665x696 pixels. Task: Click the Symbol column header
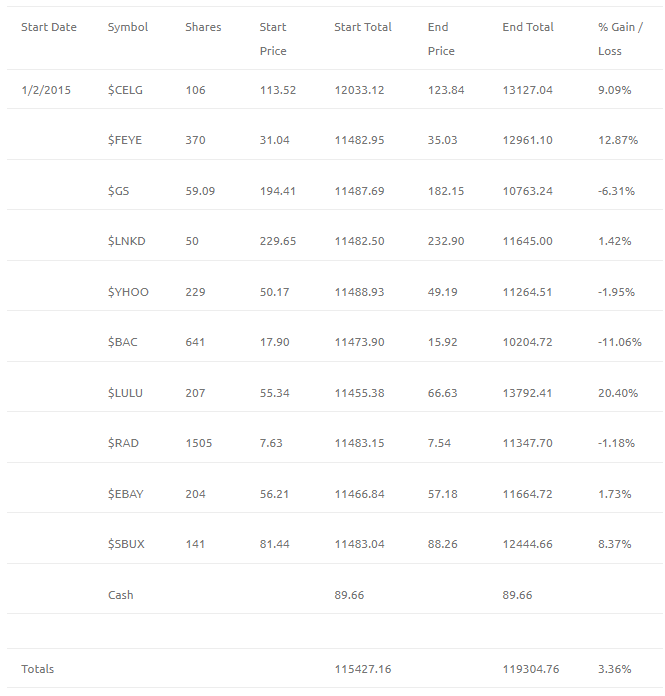pos(128,27)
